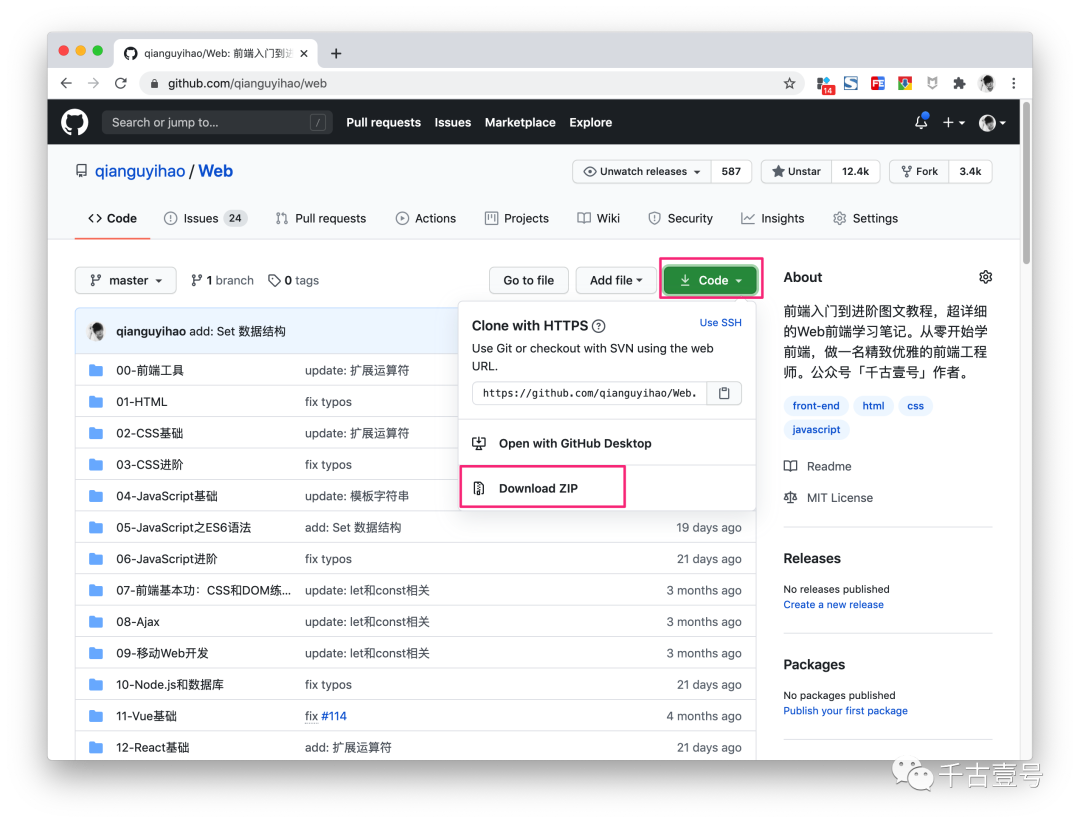Open the About section settings gear
Image resolution: width=1080 pixels, height=823 pixels.
click(x=986, y=277)
